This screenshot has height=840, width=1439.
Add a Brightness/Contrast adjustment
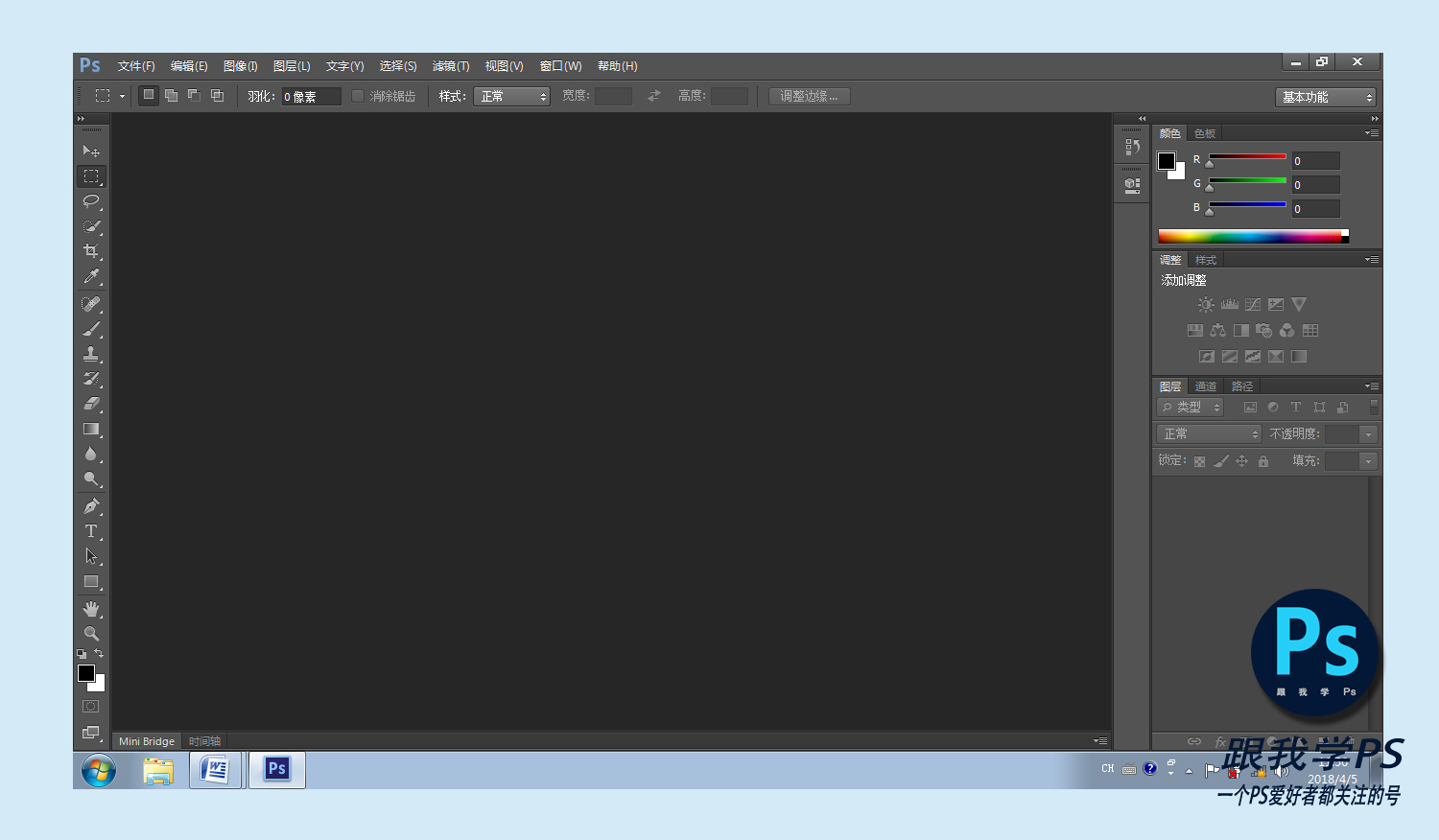tap(1206, 305)
